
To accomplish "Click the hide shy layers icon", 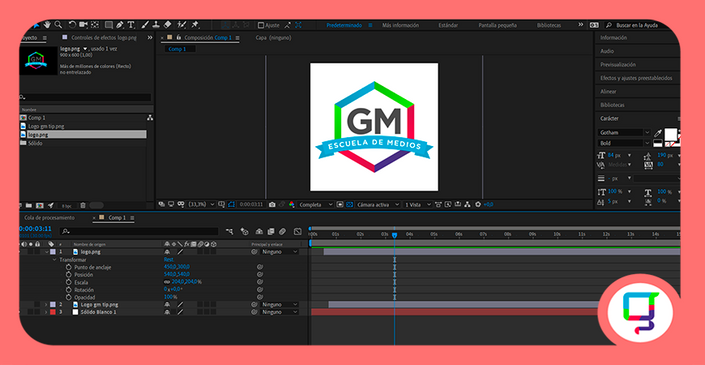I will pos(259,231).
